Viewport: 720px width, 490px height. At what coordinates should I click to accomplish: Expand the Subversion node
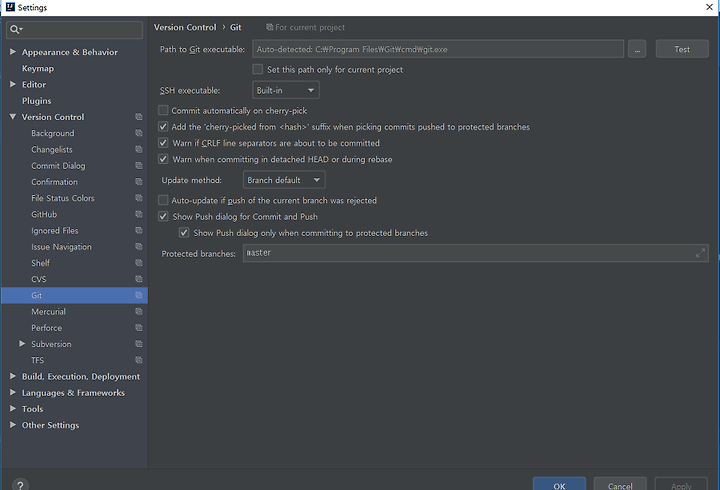pos(22,344)
